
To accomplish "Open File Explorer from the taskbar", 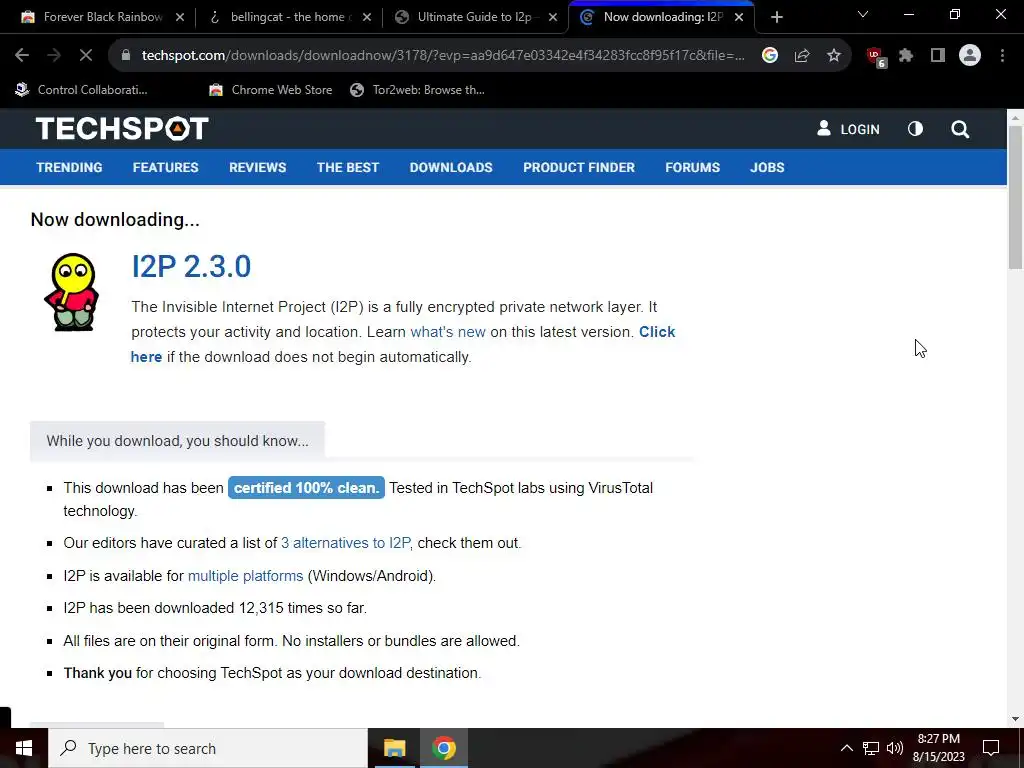I will coord(394,748).
